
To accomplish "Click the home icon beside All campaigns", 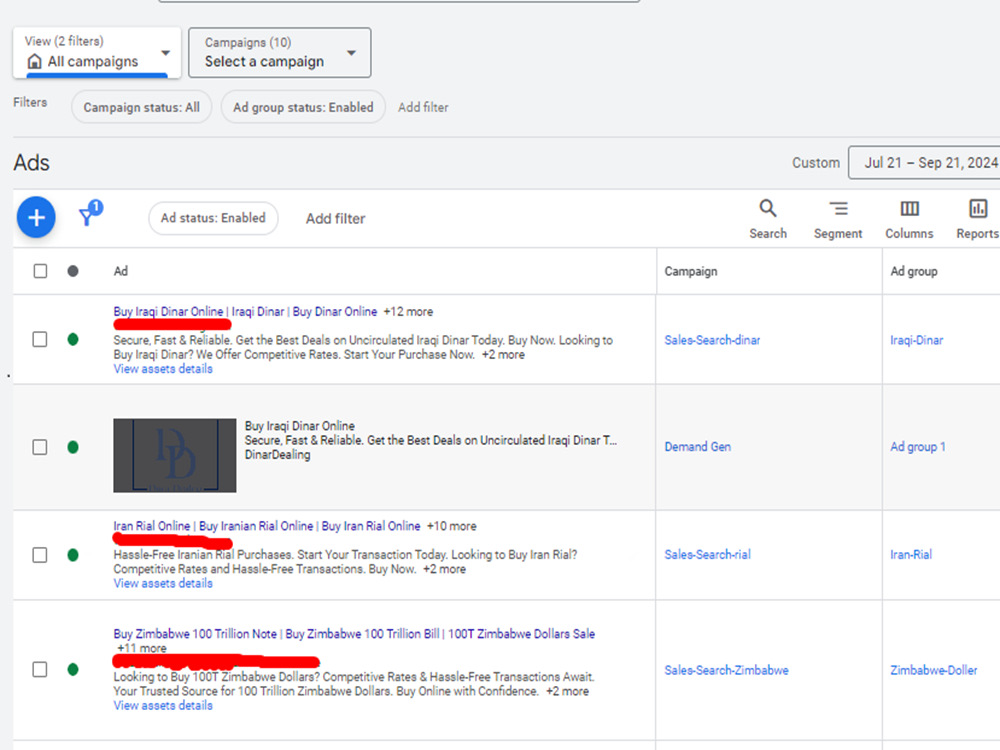I will (x=34, y=61).
